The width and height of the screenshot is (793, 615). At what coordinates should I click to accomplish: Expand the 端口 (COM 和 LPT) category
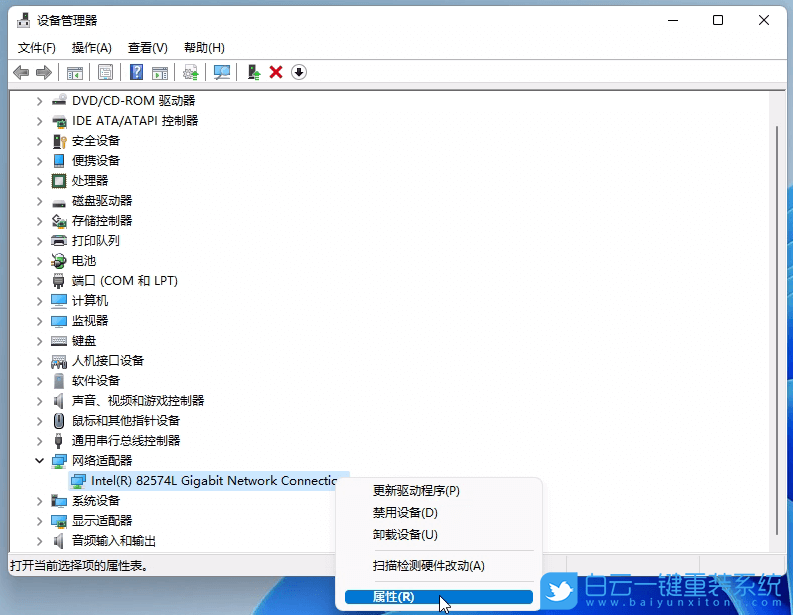tap(39, 281)
